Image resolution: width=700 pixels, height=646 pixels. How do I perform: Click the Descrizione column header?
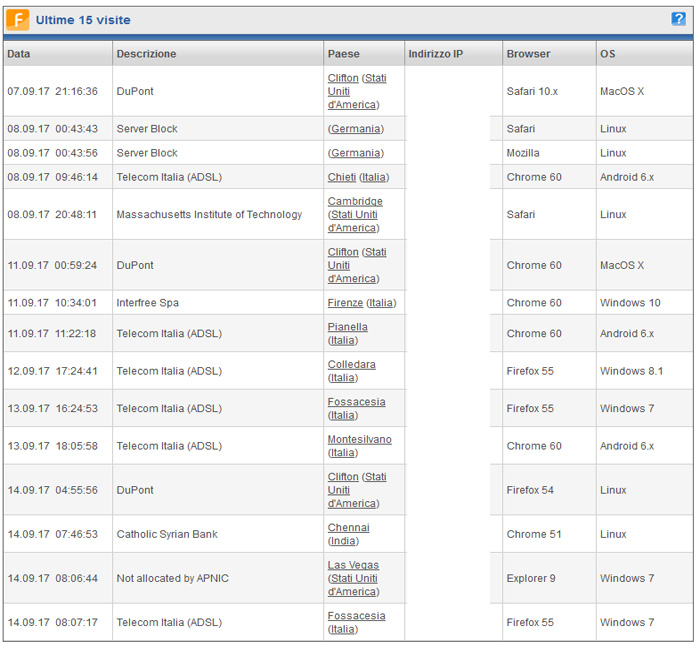(x=218, y=54)
